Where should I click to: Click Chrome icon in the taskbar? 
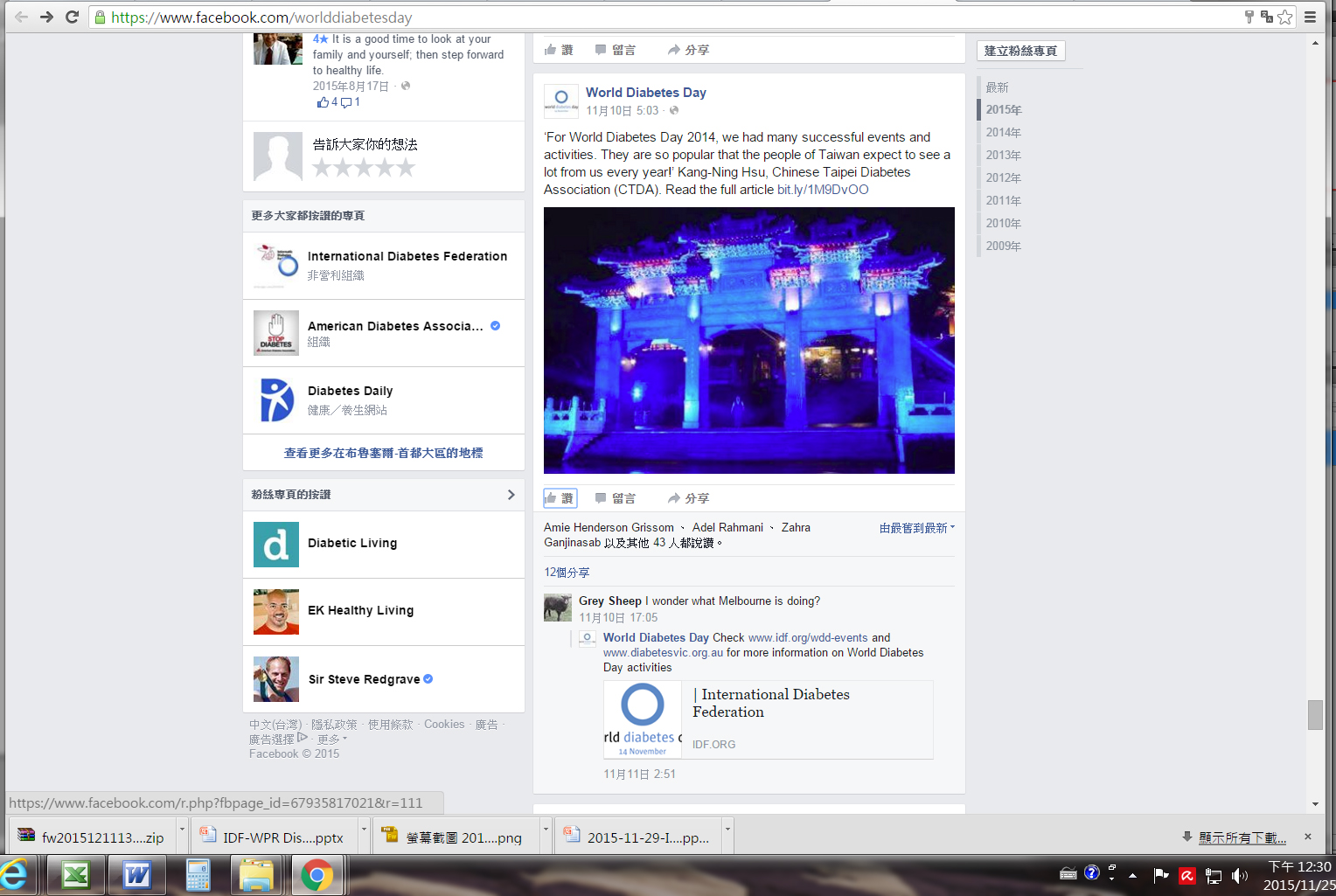[x=317, y=875]
